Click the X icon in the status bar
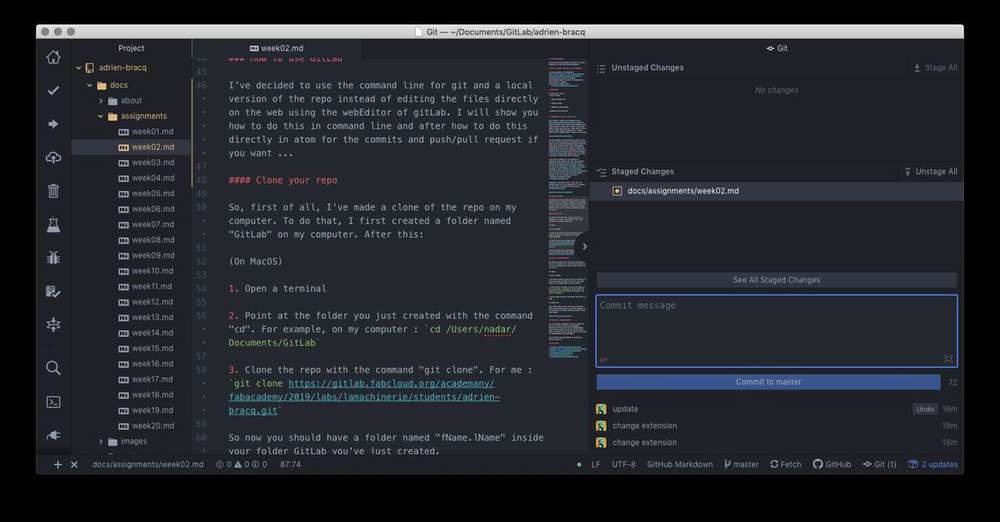This screenshot has width=1000, height=522. [x=74, y=465]
